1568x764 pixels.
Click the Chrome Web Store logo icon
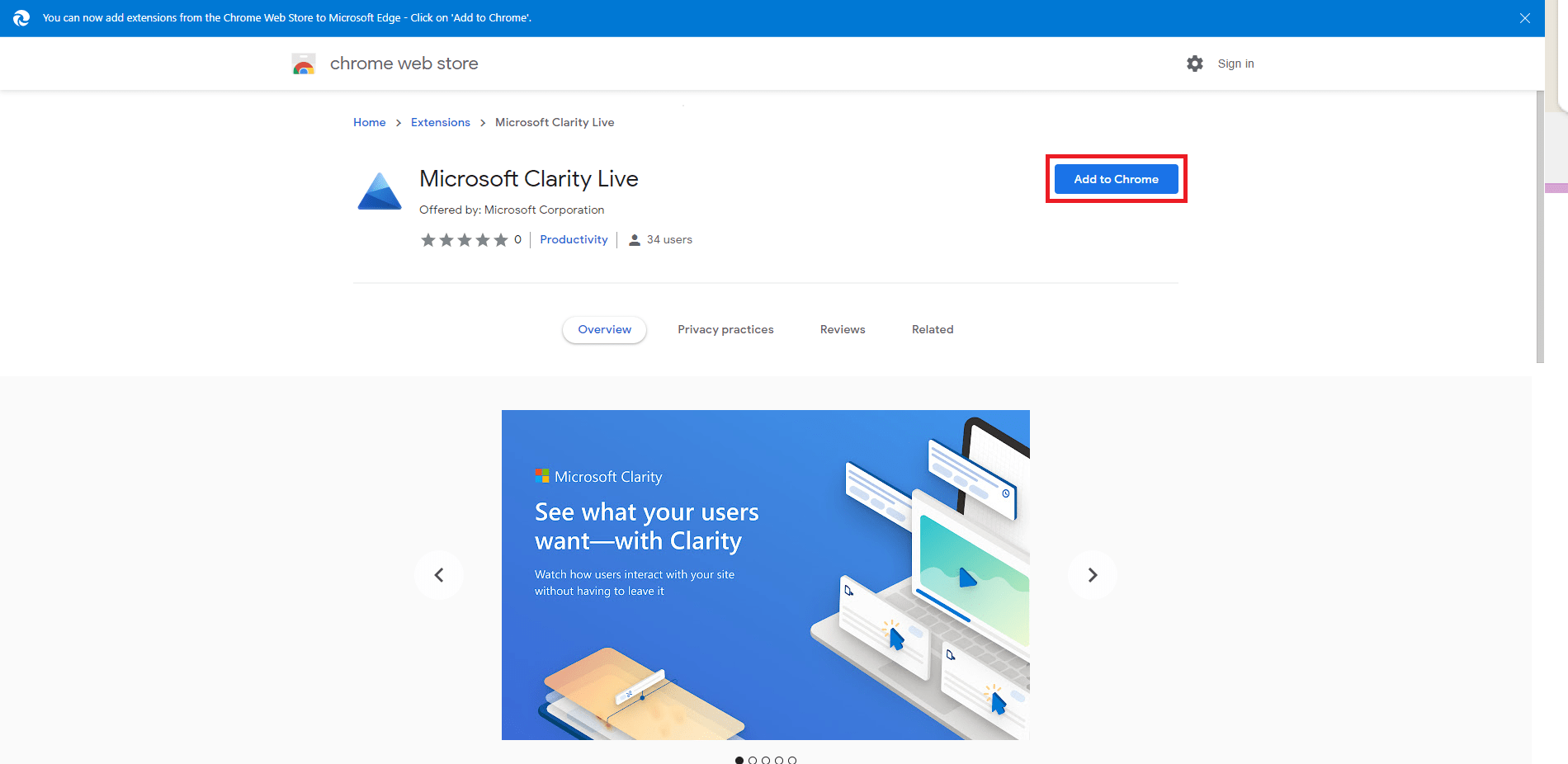pos(304,64)
